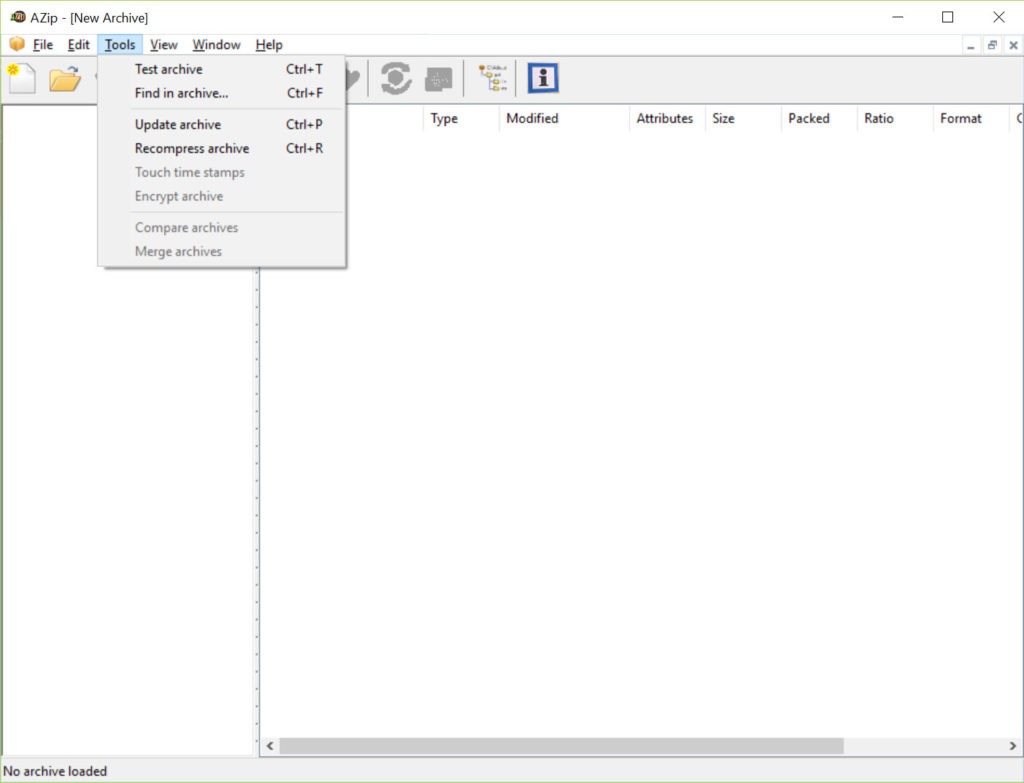Image resolution: width=1024 pixels, height=783 pixels.
Task: Sort by the Ratio column header
Action: point(895,118)
